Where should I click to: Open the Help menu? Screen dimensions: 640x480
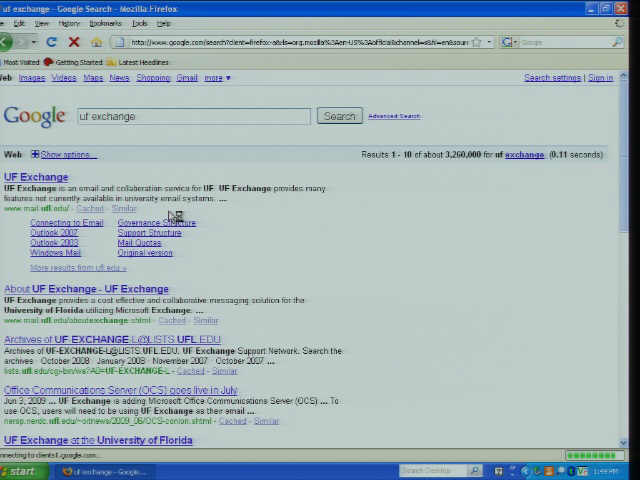click(x=163, y=24)
